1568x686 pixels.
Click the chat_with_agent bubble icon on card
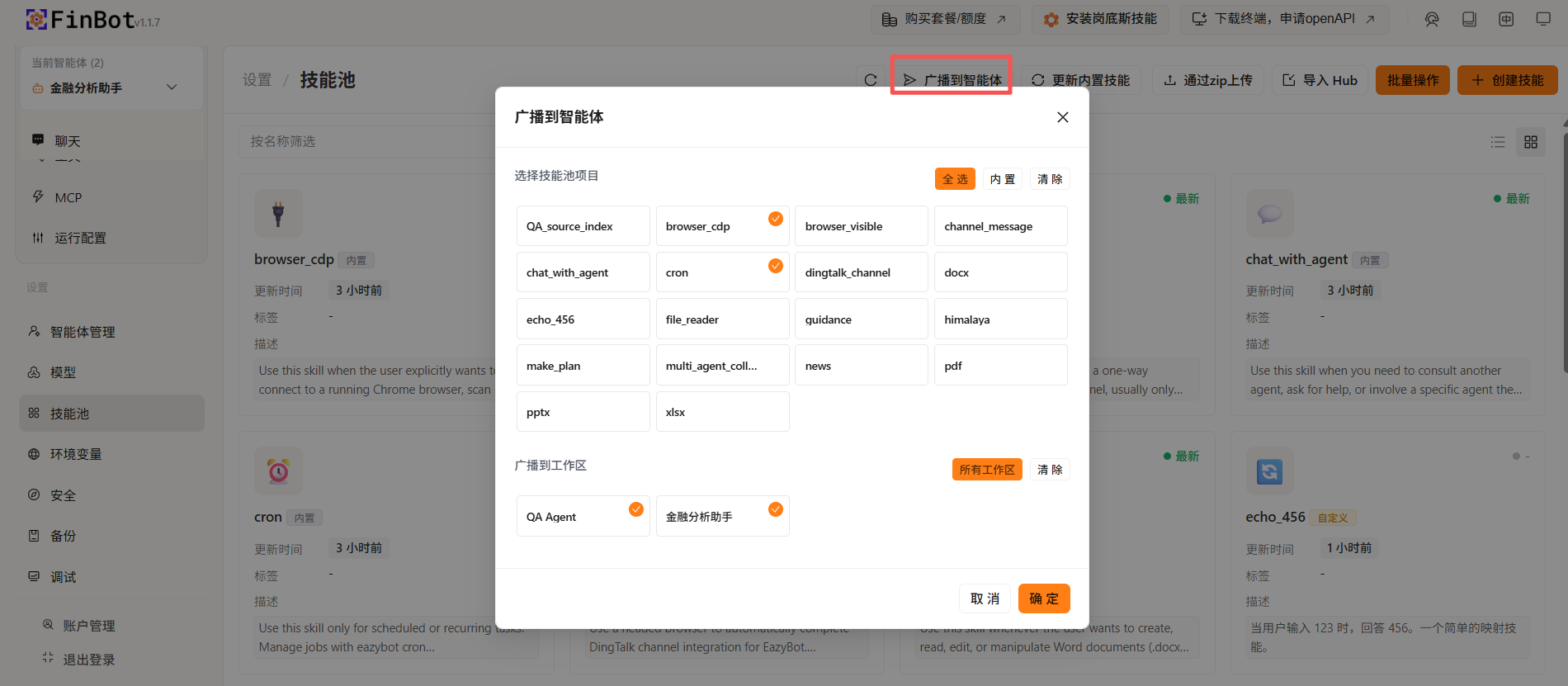click(x=1269, y=214)
